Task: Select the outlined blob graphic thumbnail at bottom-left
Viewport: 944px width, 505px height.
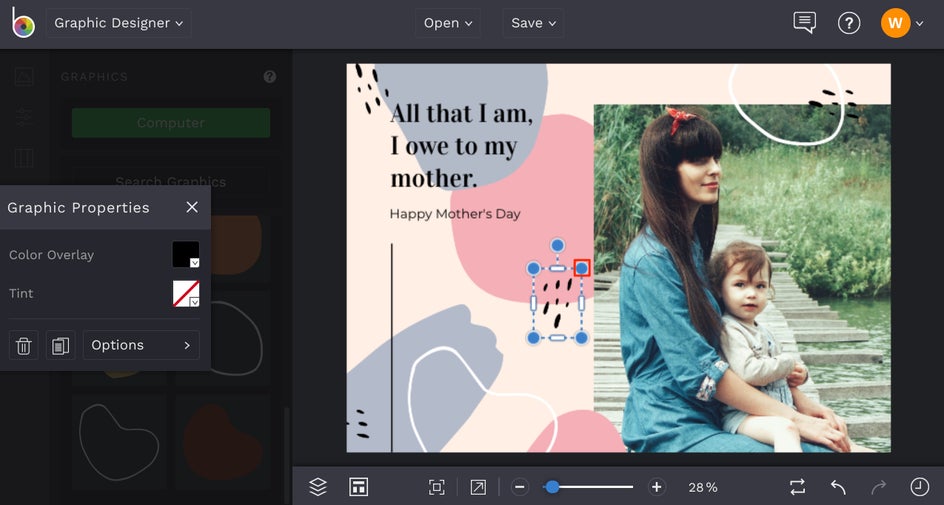Action: (119, 442)
